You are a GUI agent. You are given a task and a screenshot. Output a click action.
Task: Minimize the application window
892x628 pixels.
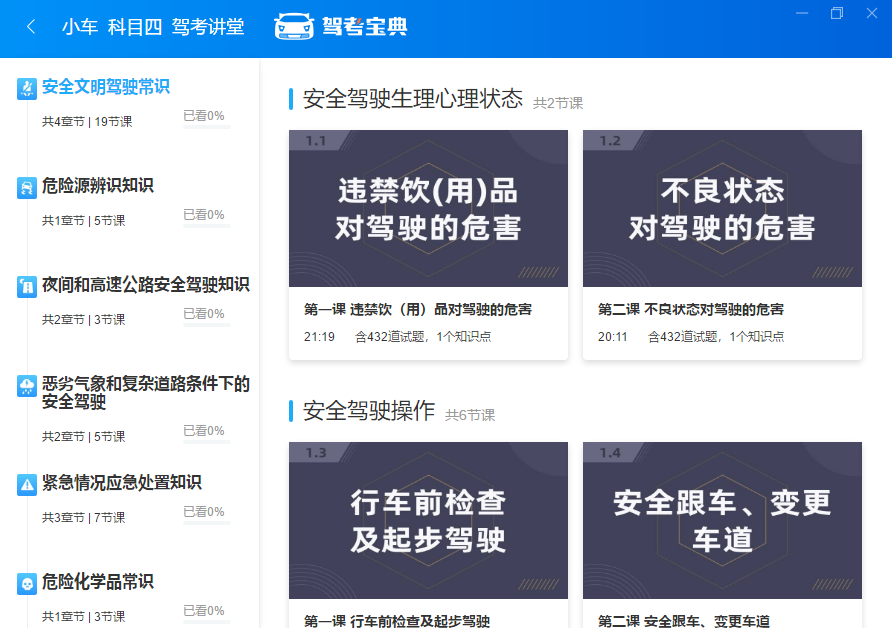802,13
